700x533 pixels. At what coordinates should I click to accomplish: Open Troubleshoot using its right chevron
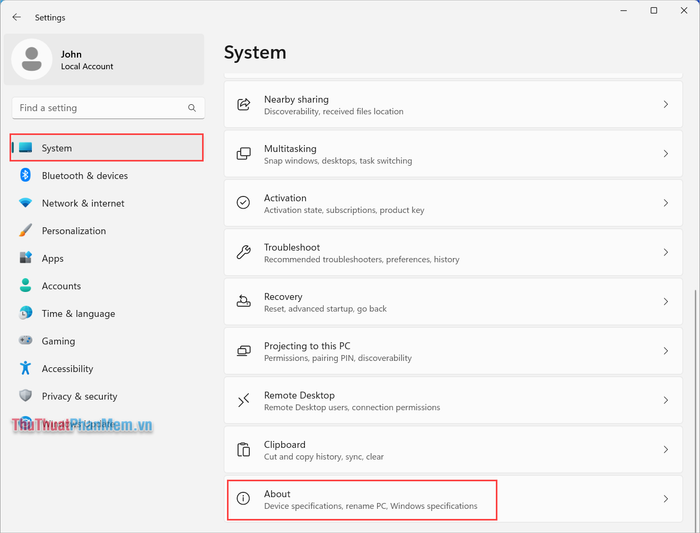[666, 252]
